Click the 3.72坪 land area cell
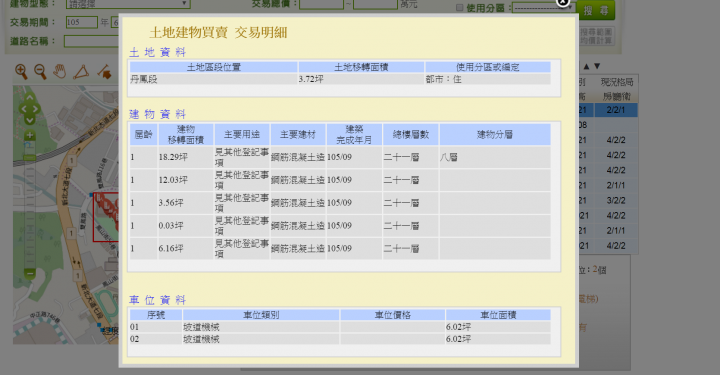The image size is (720, 375). tap(361, 79)
